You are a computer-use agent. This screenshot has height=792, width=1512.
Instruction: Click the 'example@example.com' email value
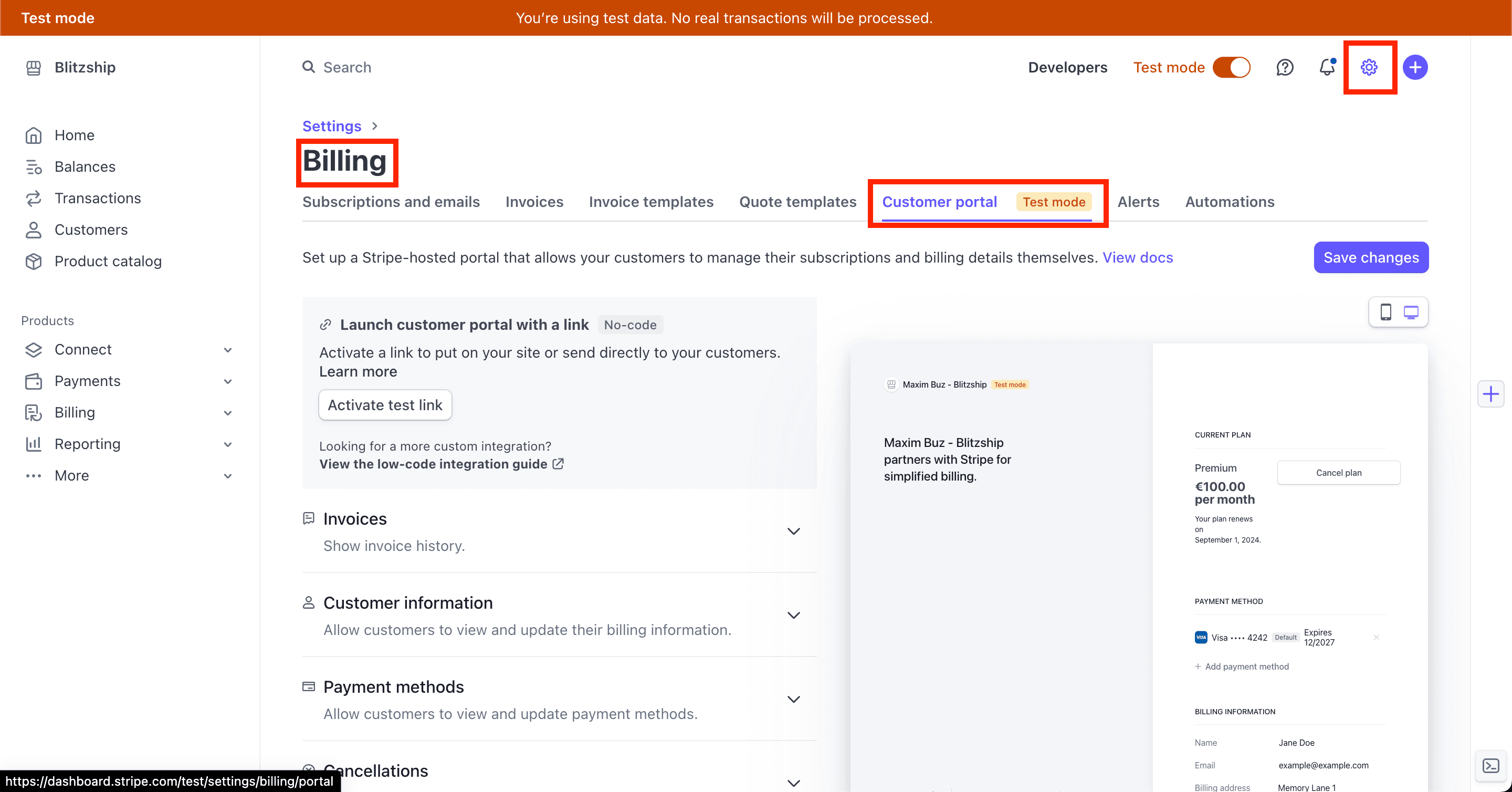pyautogui.click(x=1323, y=765)
